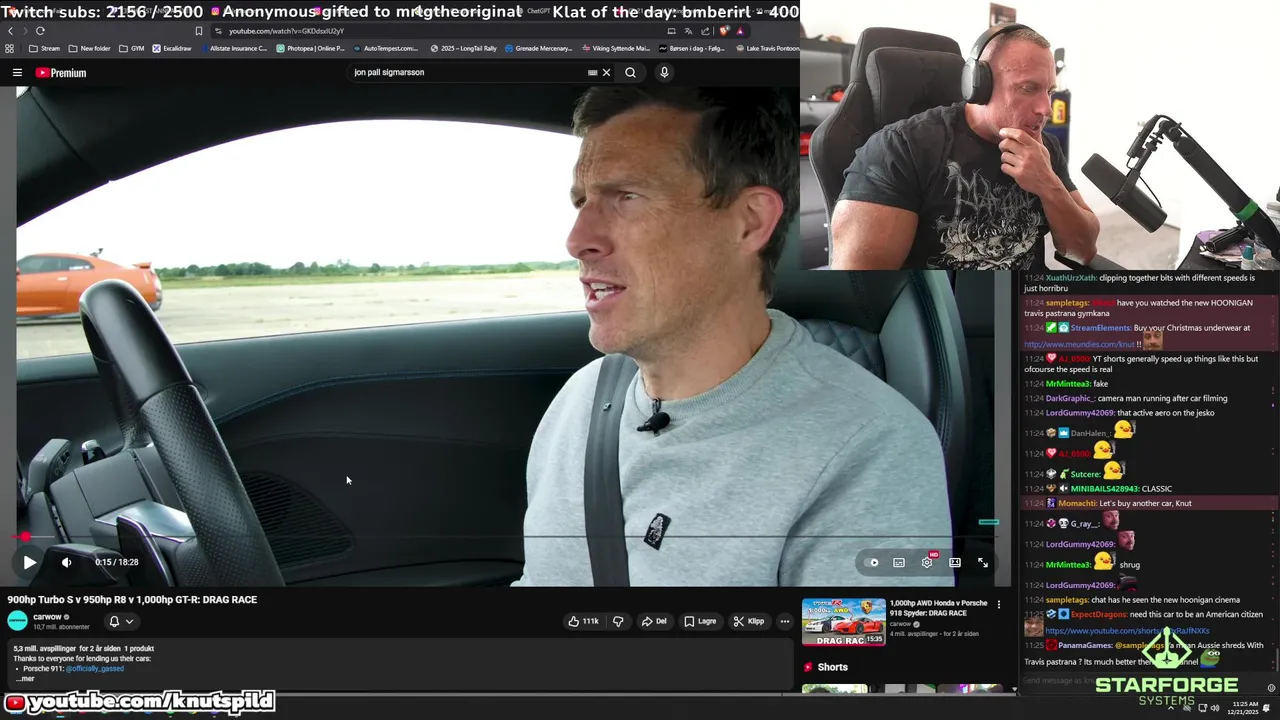Click the taskbar clock showing 11:25 AM

pyautogui.click(x=1245, y=707)
